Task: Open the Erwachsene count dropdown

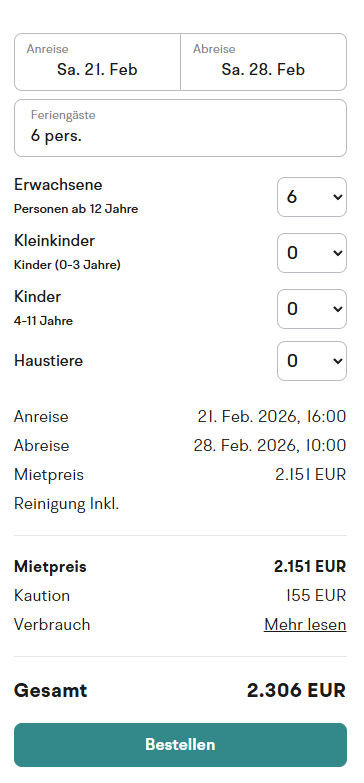Action: point(312,197)
